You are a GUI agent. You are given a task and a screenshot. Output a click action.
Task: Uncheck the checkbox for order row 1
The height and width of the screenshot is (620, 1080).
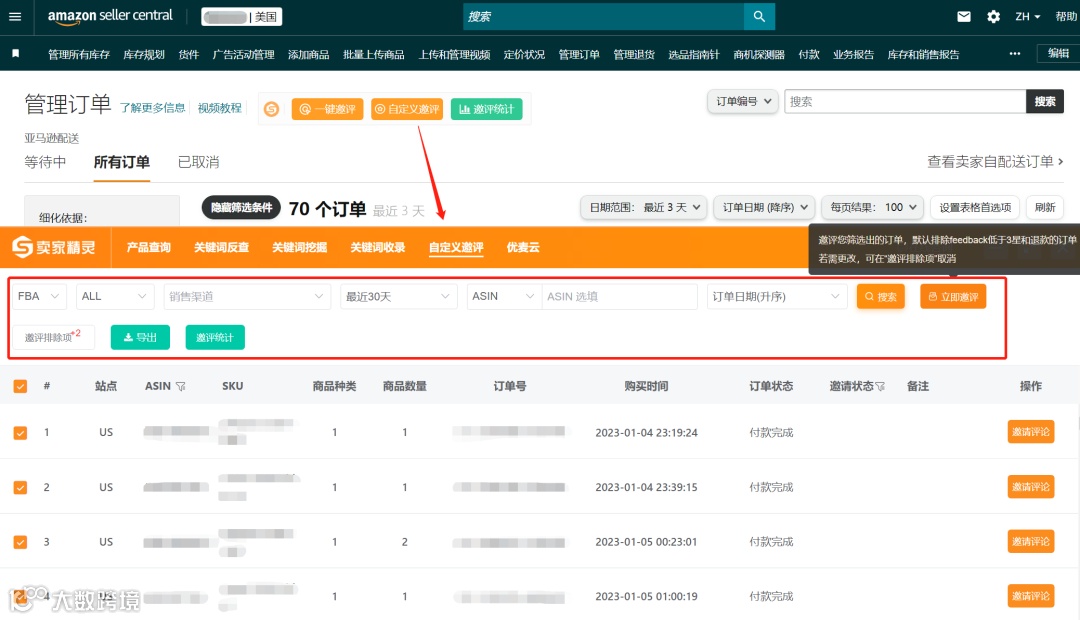pos(20,433)
